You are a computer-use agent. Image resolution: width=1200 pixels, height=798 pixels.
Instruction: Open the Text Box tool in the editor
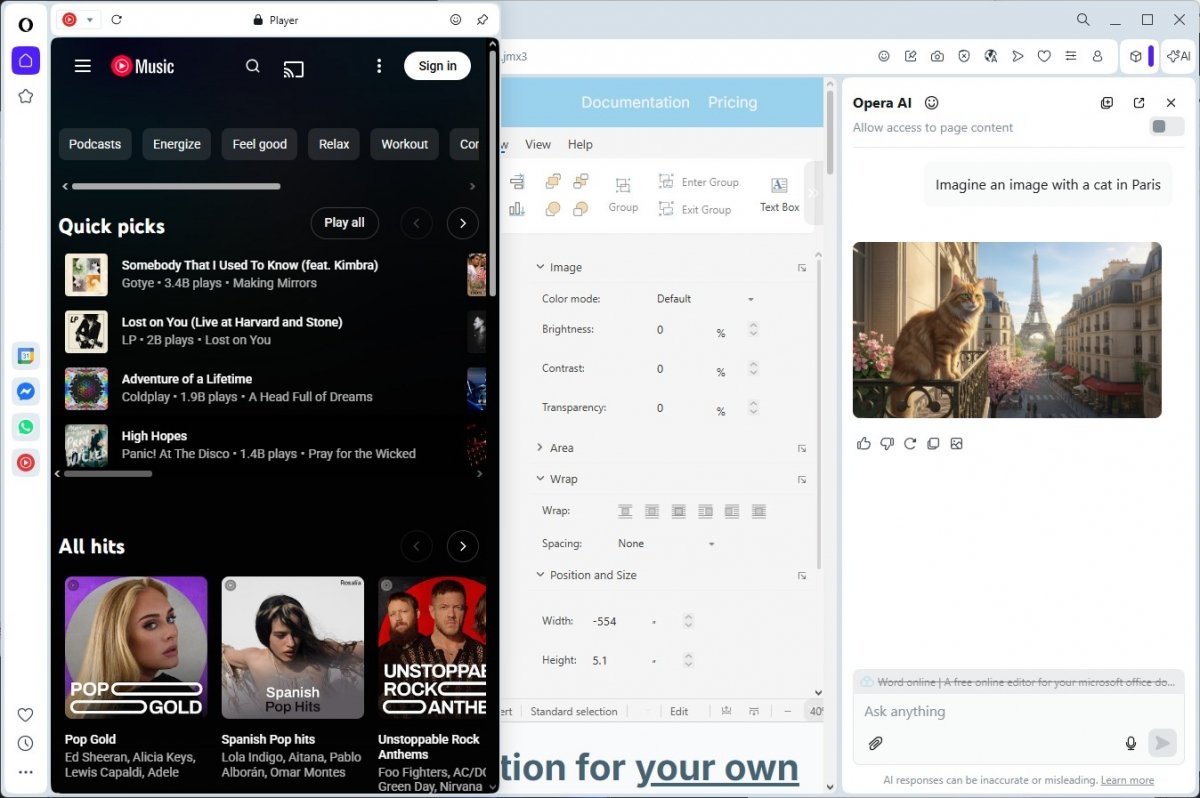[779, 191]
